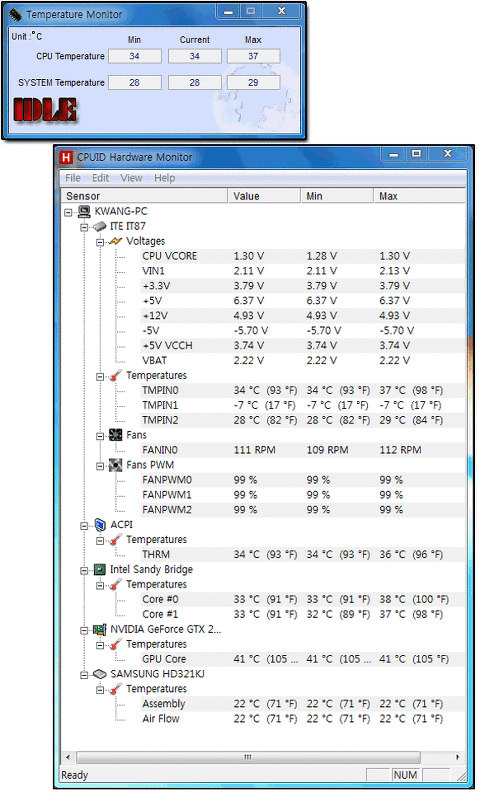Viewport: 480px width, 796px height.
Task: Click the KWANG-PC computer icon
Action: (85, 211)
